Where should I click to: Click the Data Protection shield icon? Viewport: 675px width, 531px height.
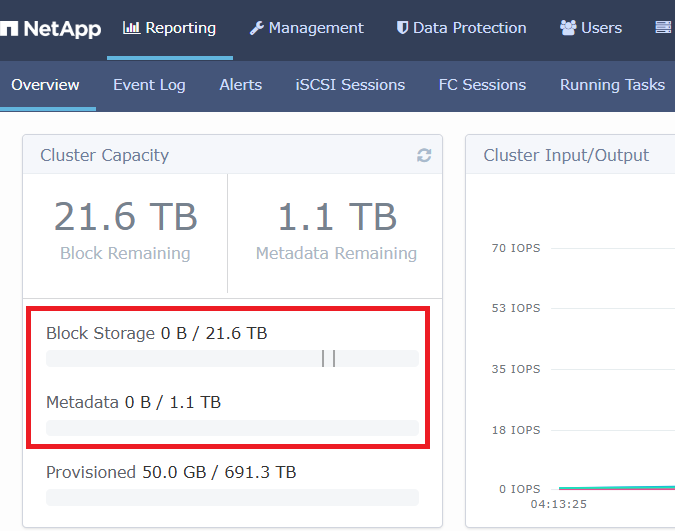click(402, 28)
